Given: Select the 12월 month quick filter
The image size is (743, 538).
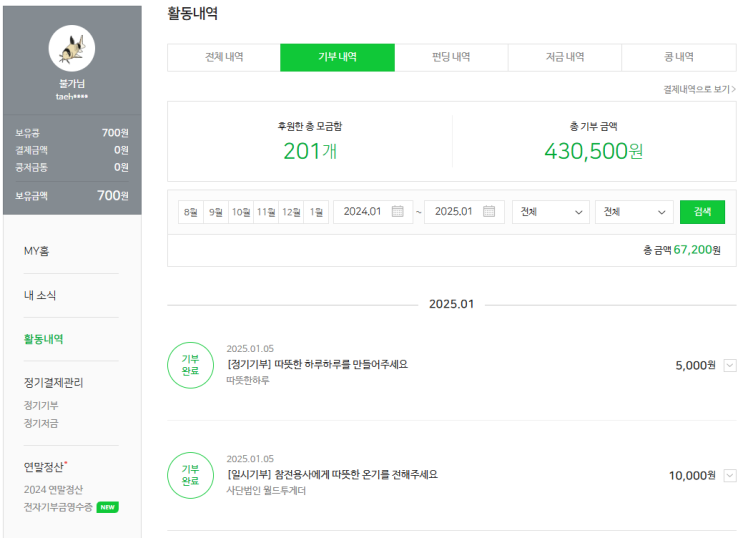Looking at the screenshot, I should point(291,212).
